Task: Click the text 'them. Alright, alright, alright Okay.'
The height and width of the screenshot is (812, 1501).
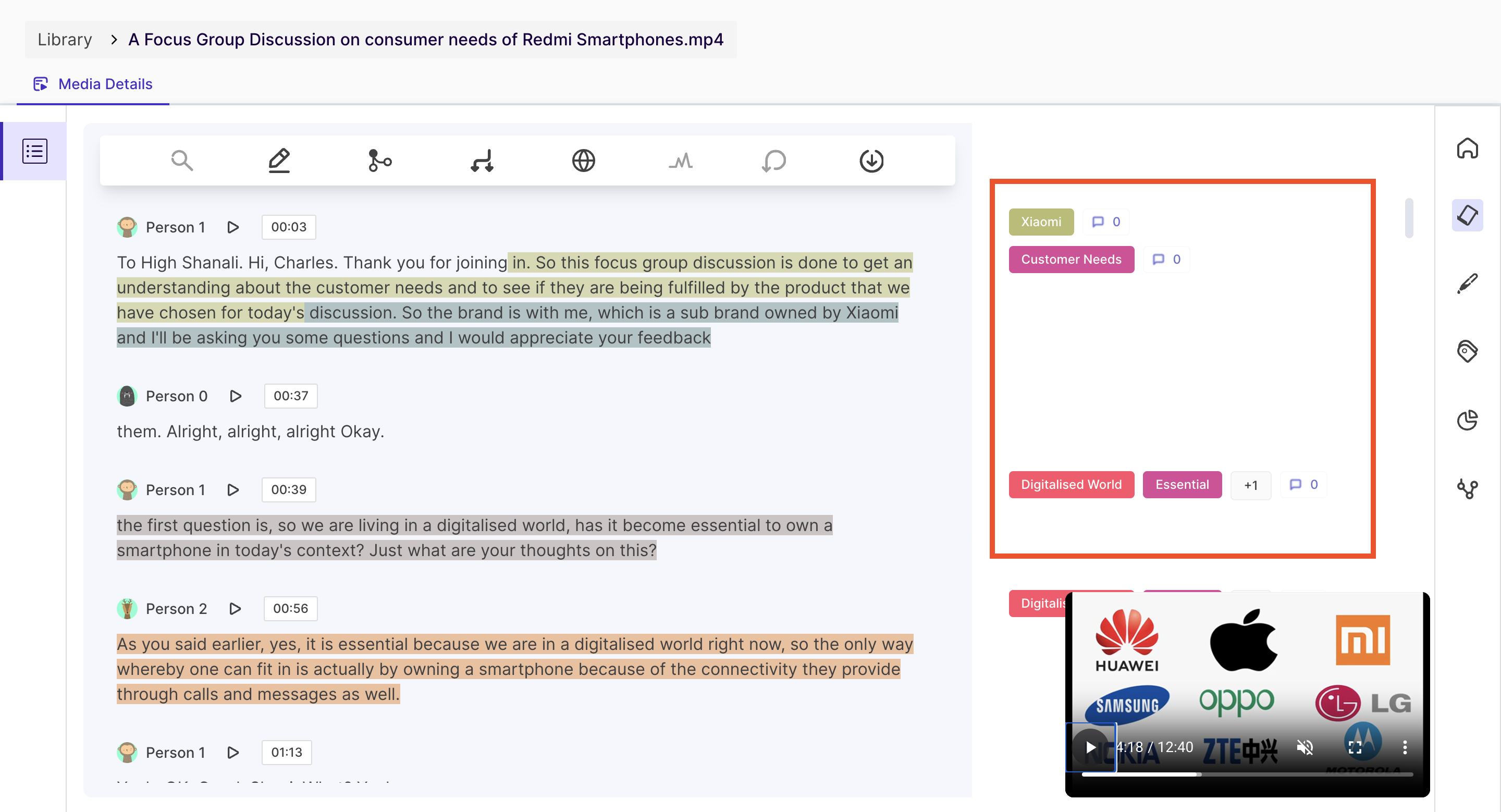Action: point(251,432)
